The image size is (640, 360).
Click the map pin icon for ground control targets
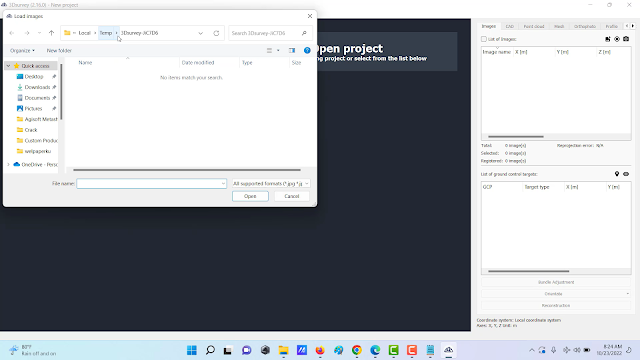tap(617, 174)
